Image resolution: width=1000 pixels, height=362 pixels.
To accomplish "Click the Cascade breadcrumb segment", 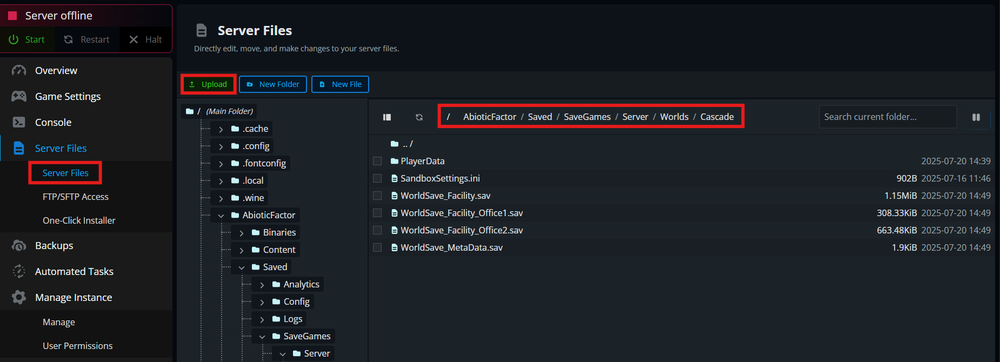I will (717, 117).
